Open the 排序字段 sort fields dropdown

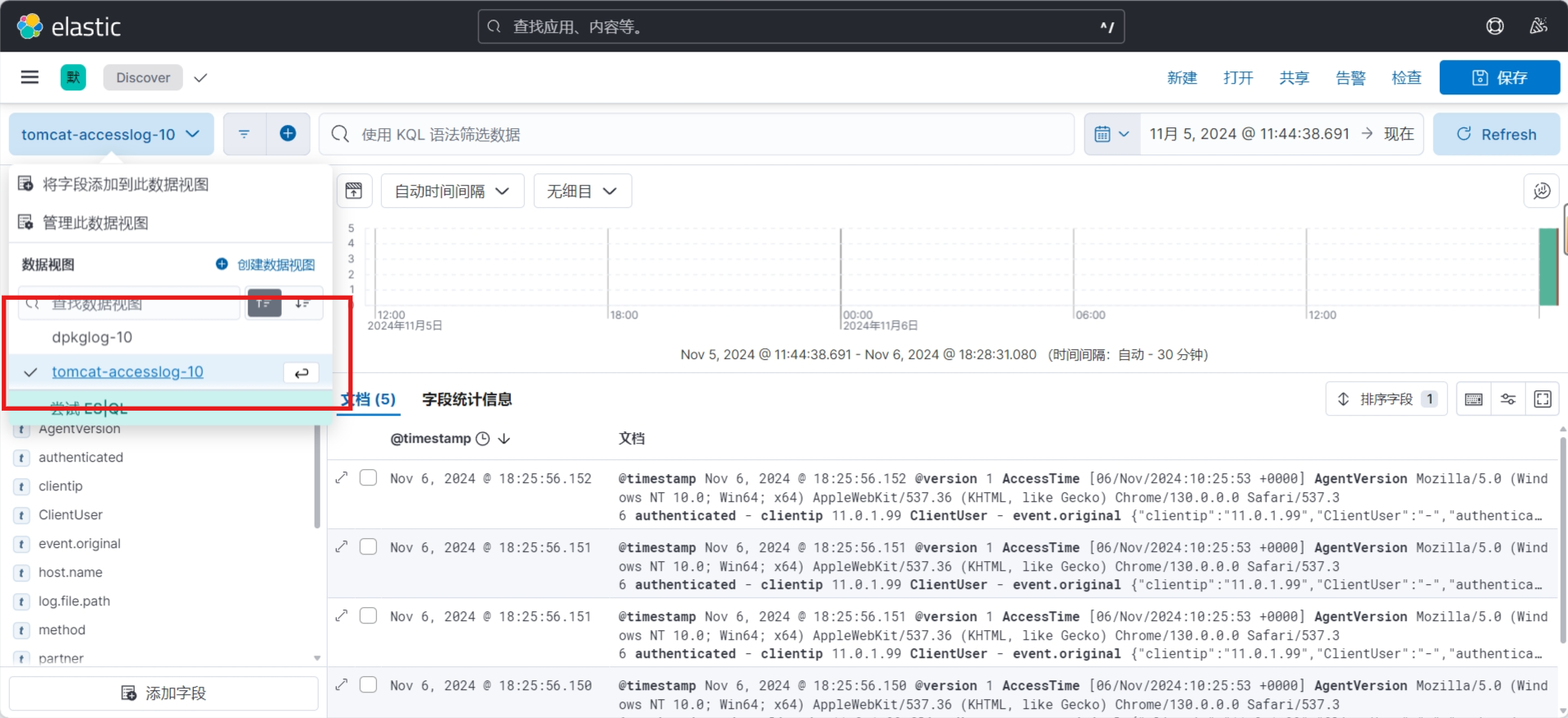point(1386,399)
